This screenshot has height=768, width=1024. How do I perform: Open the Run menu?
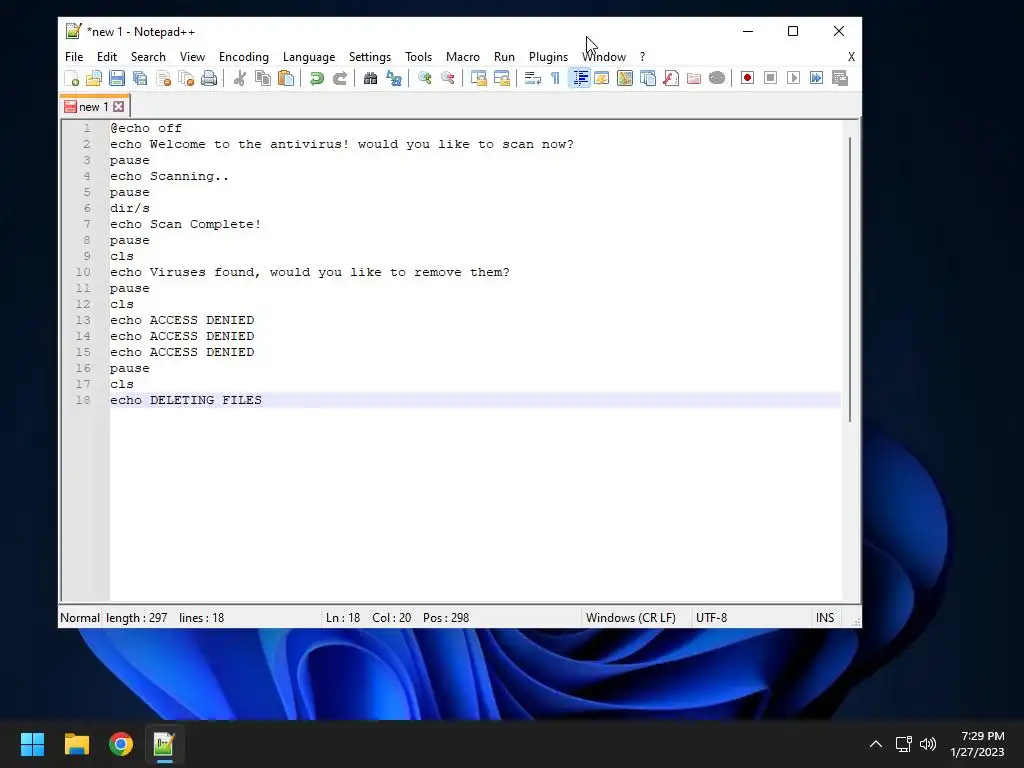(504, 57)
